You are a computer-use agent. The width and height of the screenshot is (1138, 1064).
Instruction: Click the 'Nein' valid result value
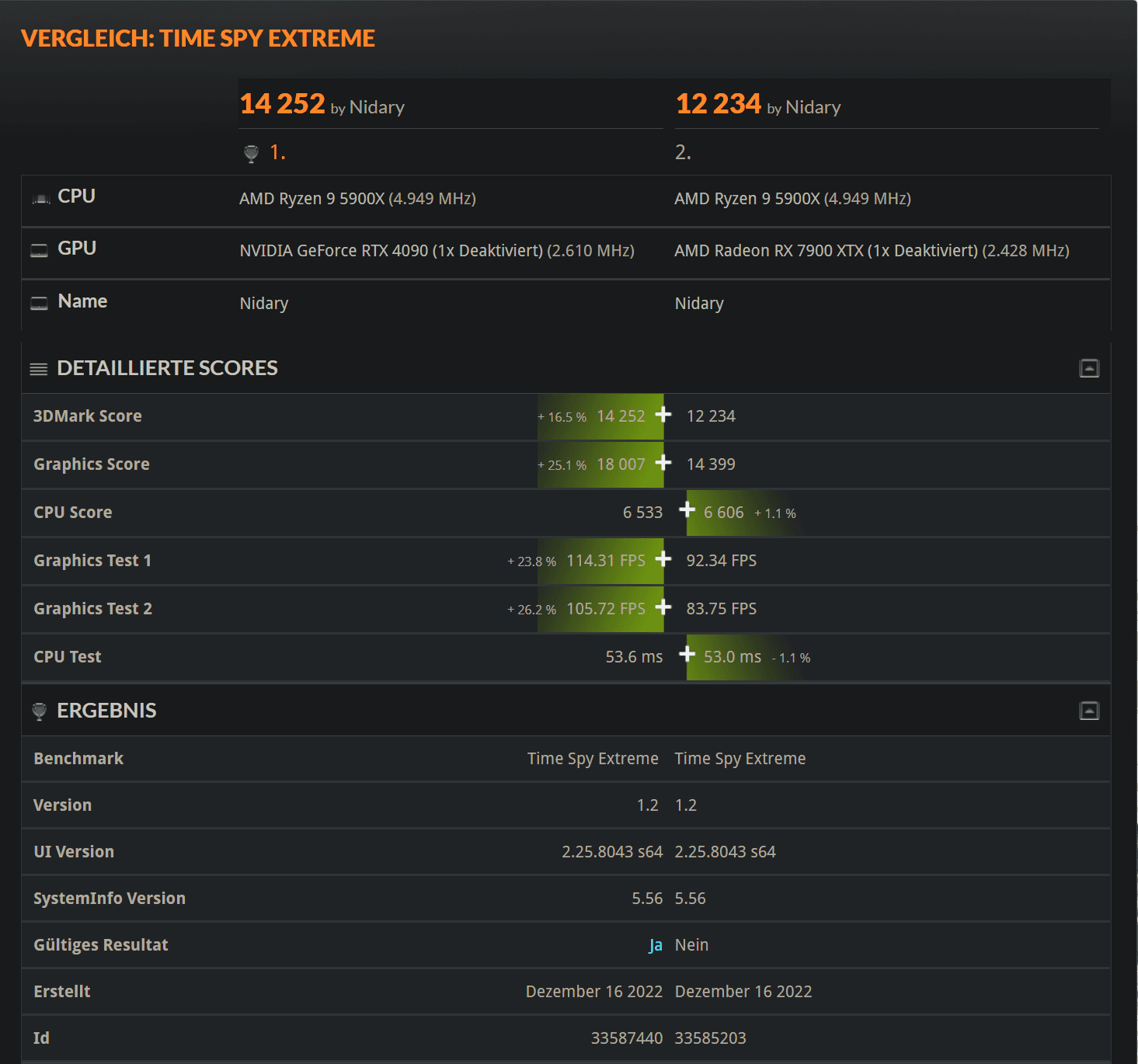[x=691, y=945]
